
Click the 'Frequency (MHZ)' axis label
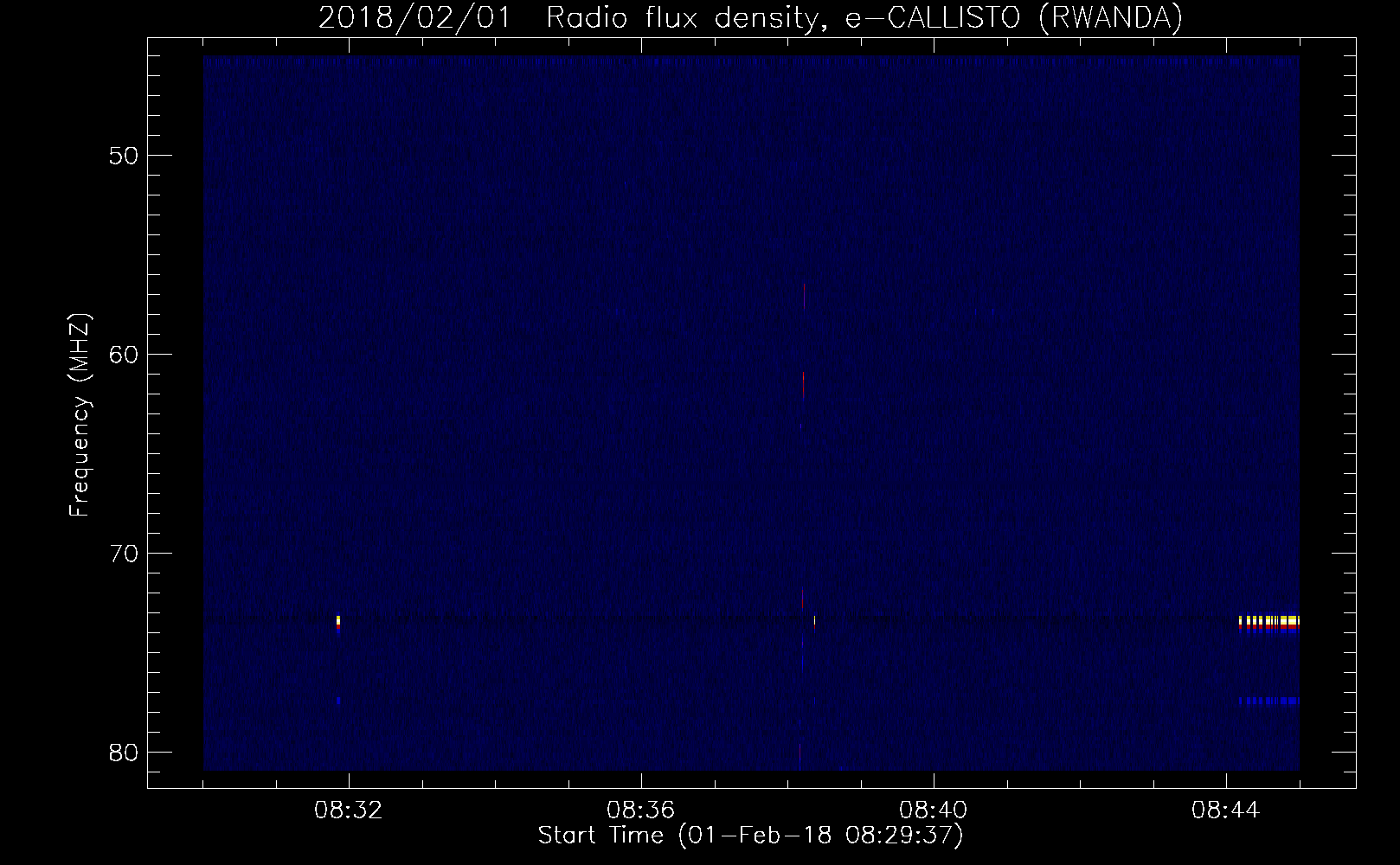[x=80, y=416]
